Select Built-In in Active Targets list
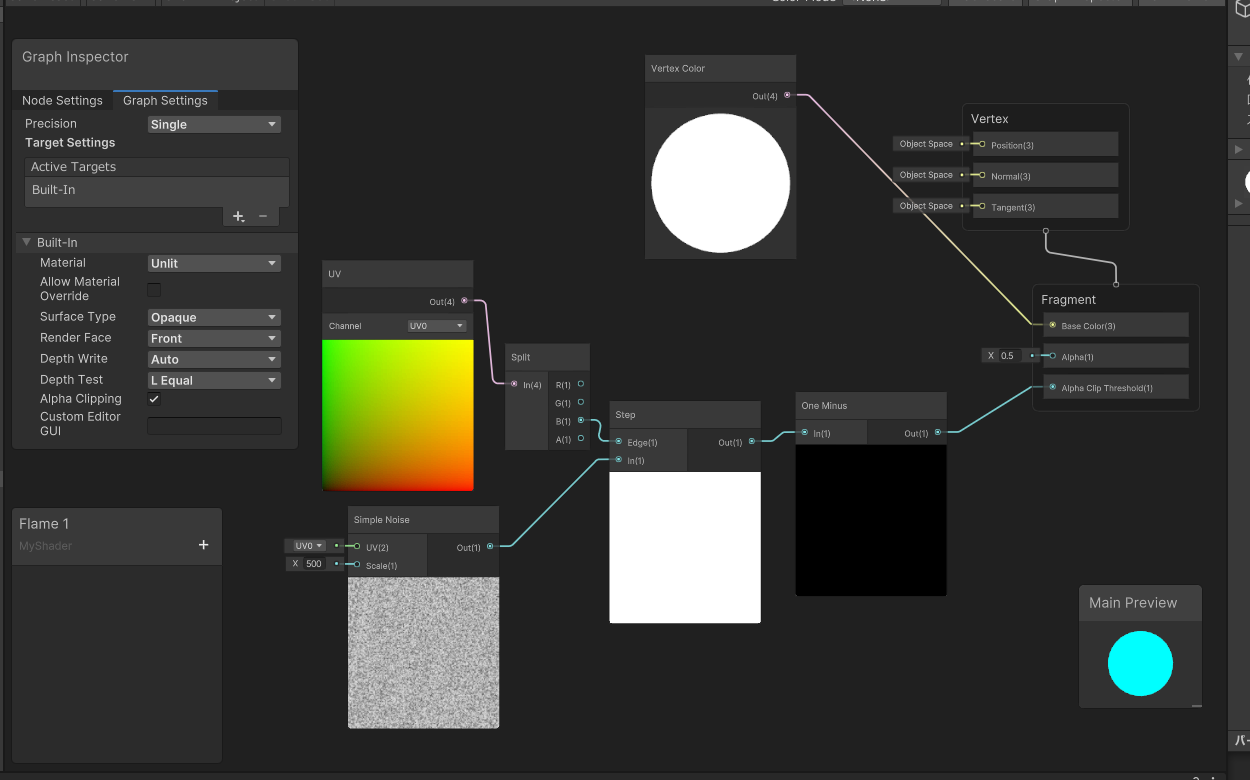The height and width of the screenshot is (780, 1250). pyautogui.click(x=155, y=190)
